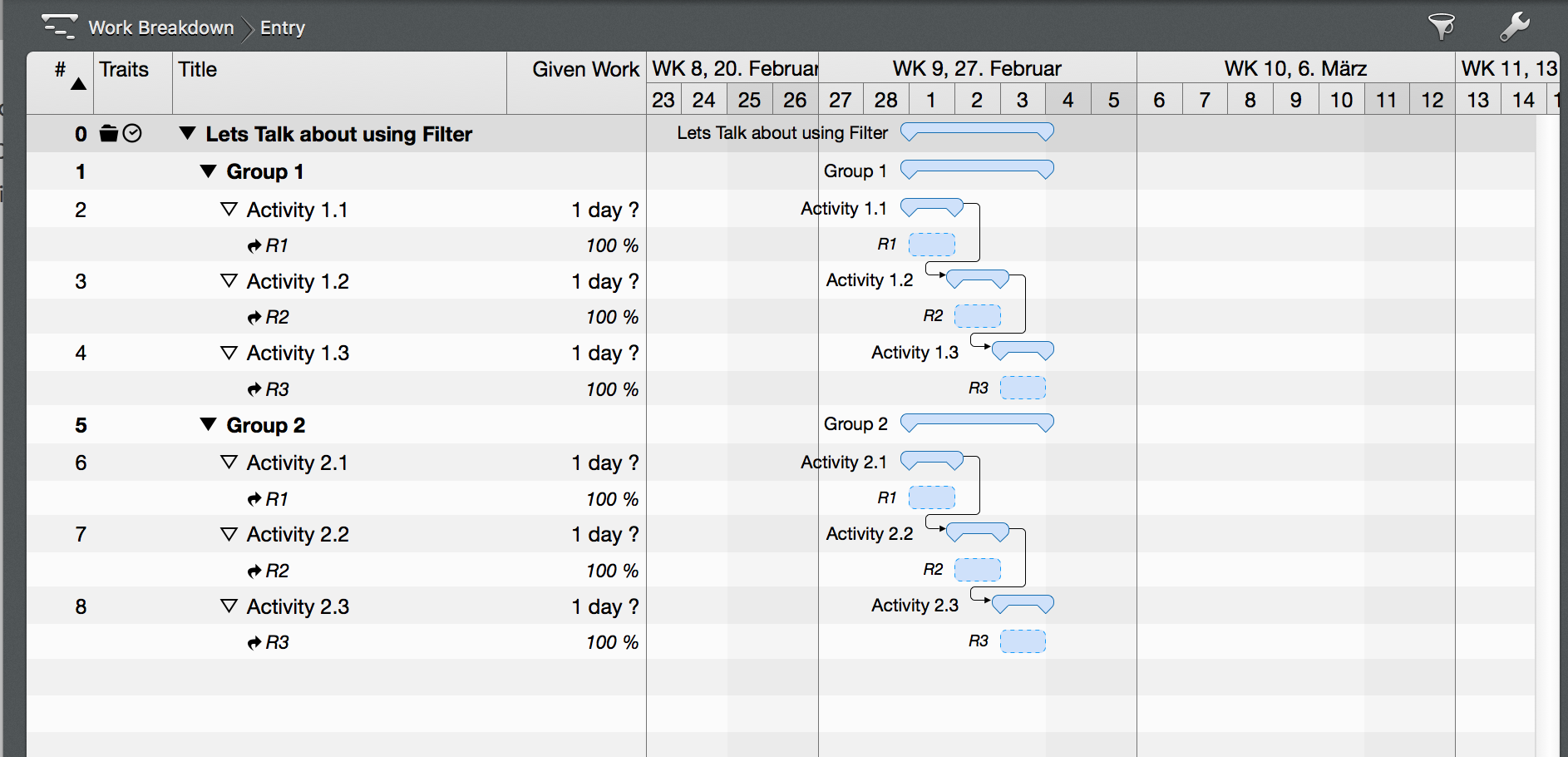Select the Work Breakdown view icon
The height and width of the screenshot is (757, 1568).
(x=58, y=26)
